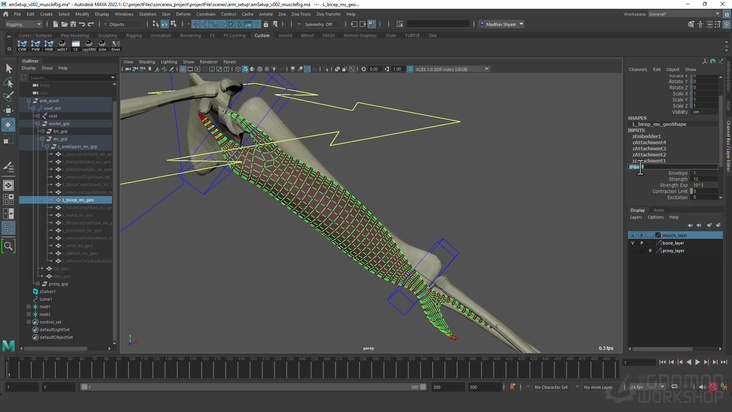This screenshot has width=732, height=412.
Task: Switch to the Custom shelf tab
Action: 262,35
